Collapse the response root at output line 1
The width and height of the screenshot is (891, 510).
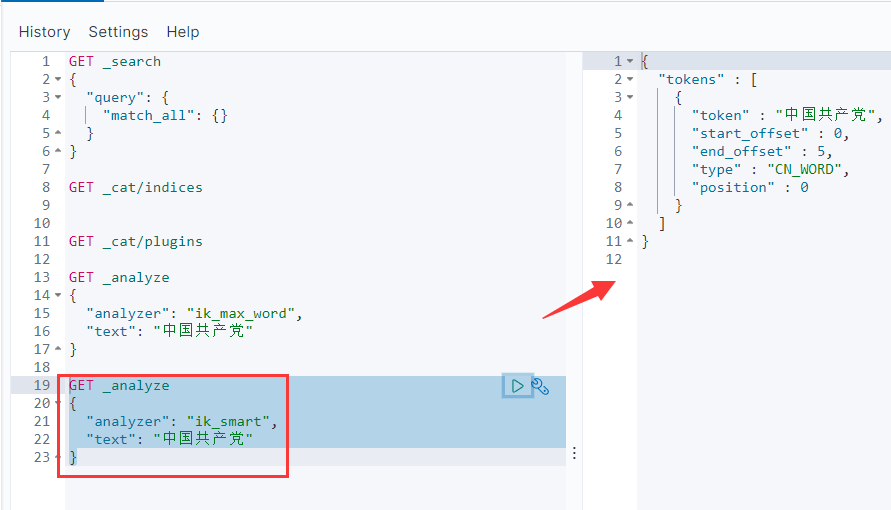[630, 61]
